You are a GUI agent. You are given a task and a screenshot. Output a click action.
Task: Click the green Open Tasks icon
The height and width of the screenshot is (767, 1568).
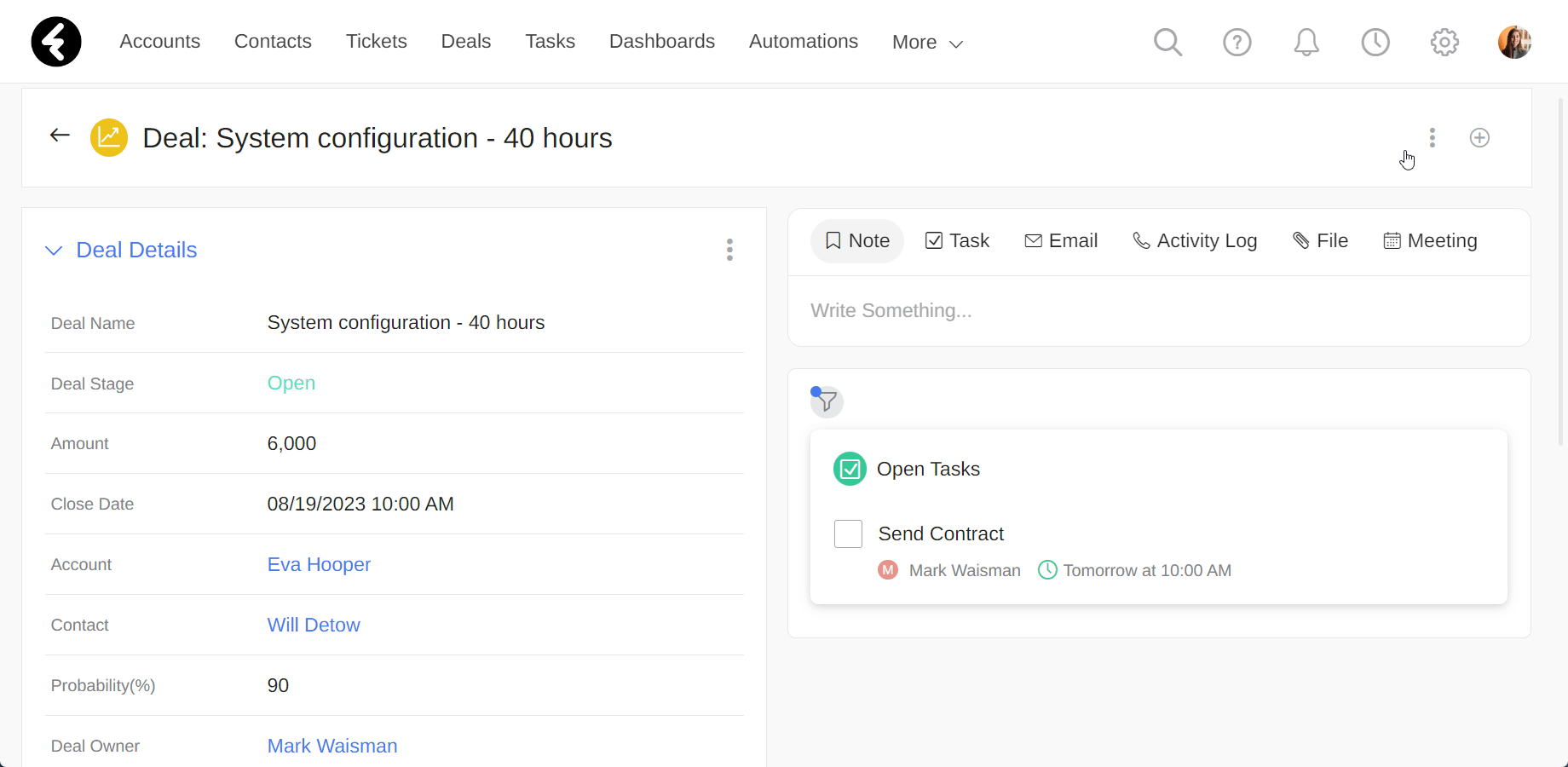[850, 469]
